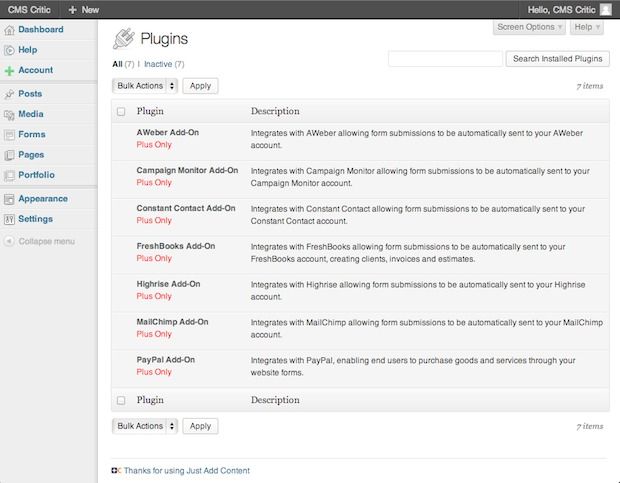Click Thanks for using Just Add Content
620x483 pixels.
click(x=187, y=470)
